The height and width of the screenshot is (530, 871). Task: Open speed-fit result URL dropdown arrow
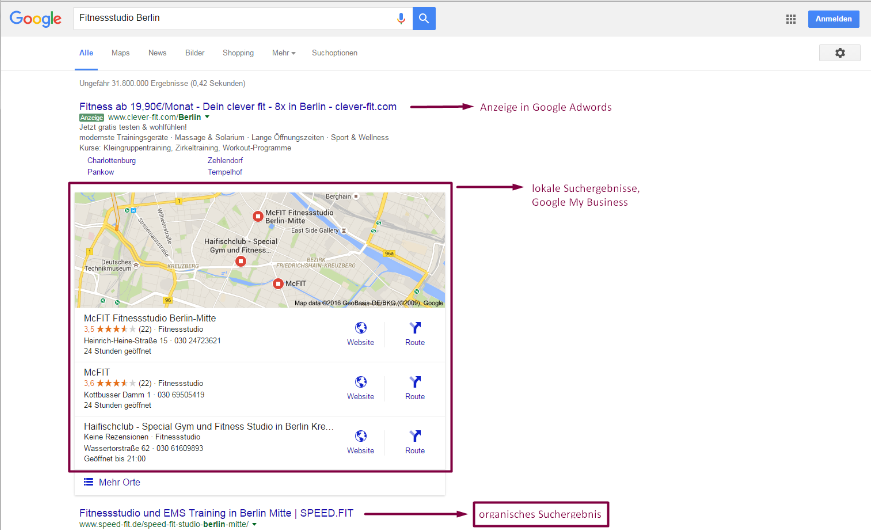click(254, 524)
